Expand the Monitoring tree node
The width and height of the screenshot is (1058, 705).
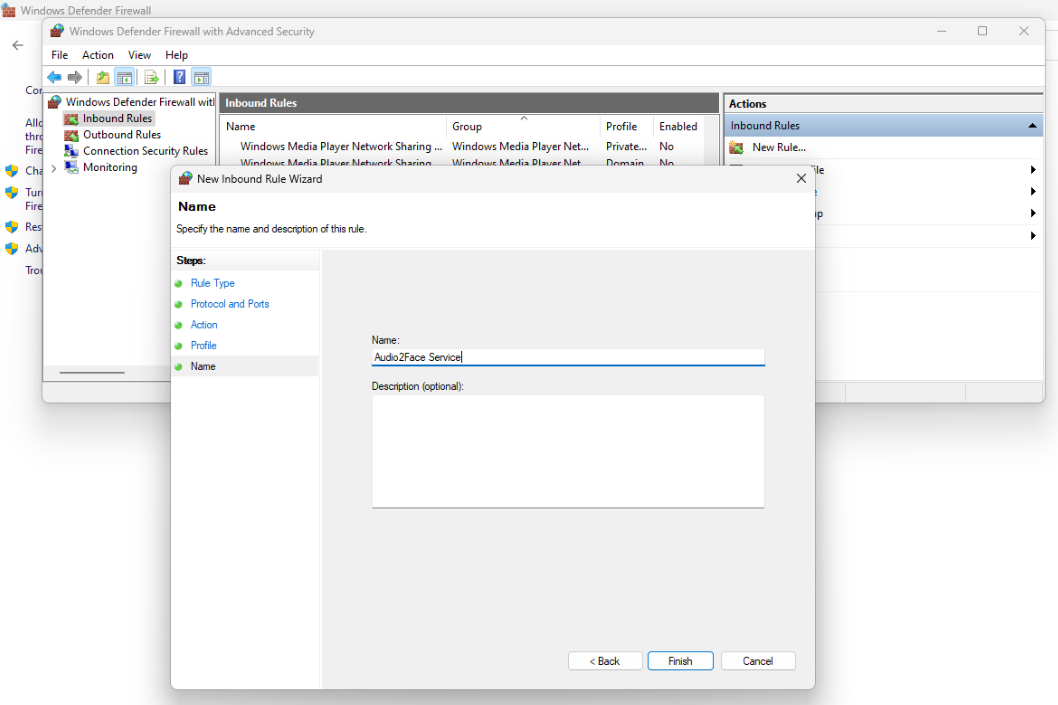point(54,168)
